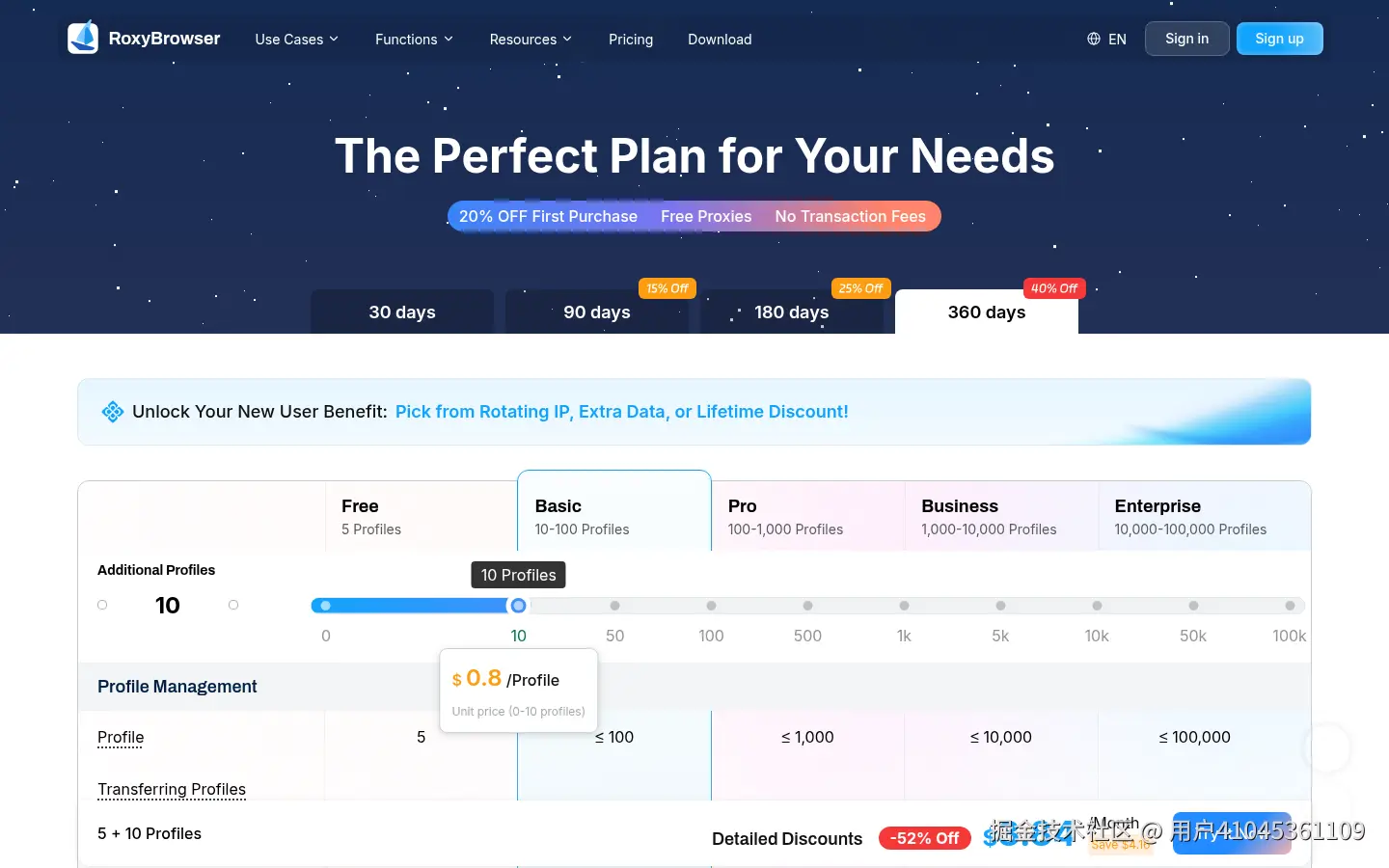The height and width of the screenshot is (868, 1389).
Task: Click the ≤ 100,000 profile limit cell
Action: [x=1194, y=737]
